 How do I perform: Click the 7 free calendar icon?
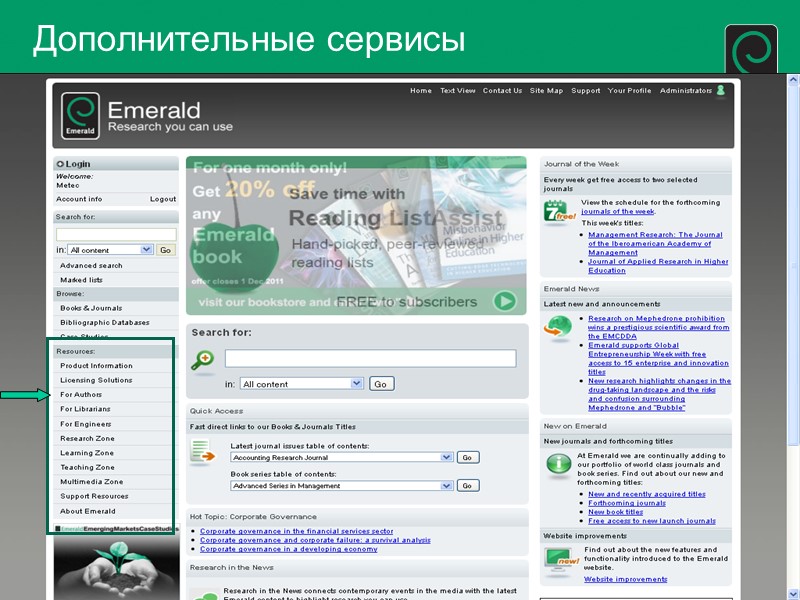click(559, 212)
